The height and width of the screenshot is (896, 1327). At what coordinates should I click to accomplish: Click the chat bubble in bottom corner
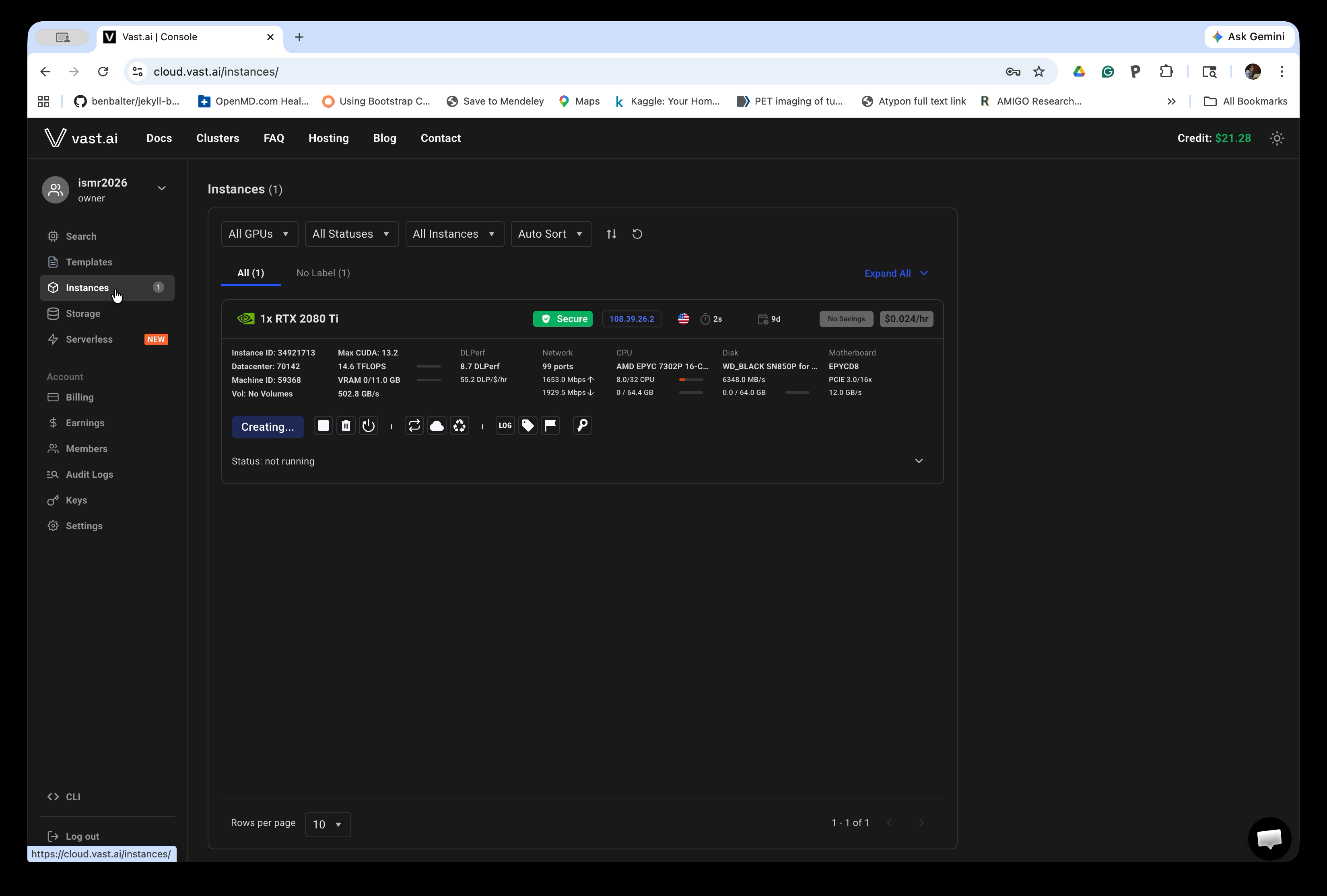pos(1270,838)
